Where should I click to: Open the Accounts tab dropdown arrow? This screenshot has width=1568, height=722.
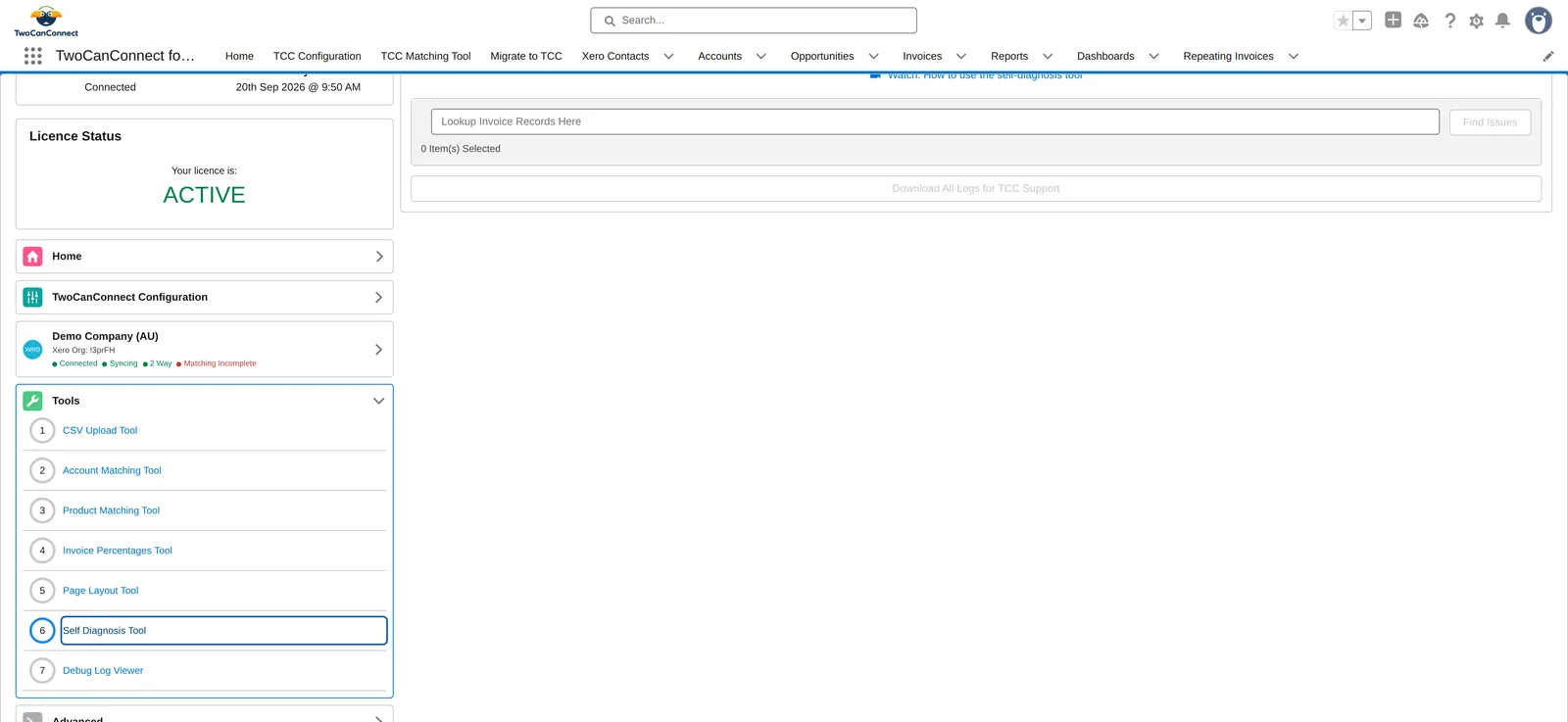(x=761, y=57)
